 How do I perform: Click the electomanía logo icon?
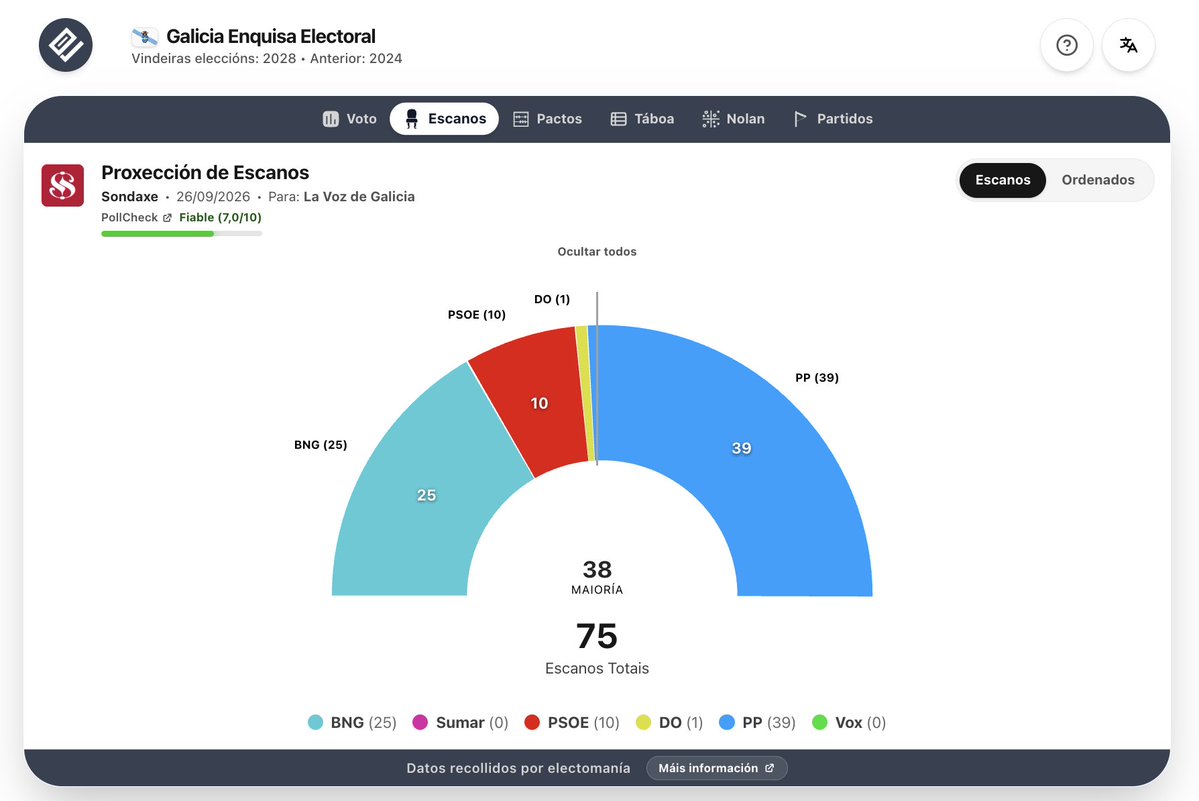coord(66,45)
